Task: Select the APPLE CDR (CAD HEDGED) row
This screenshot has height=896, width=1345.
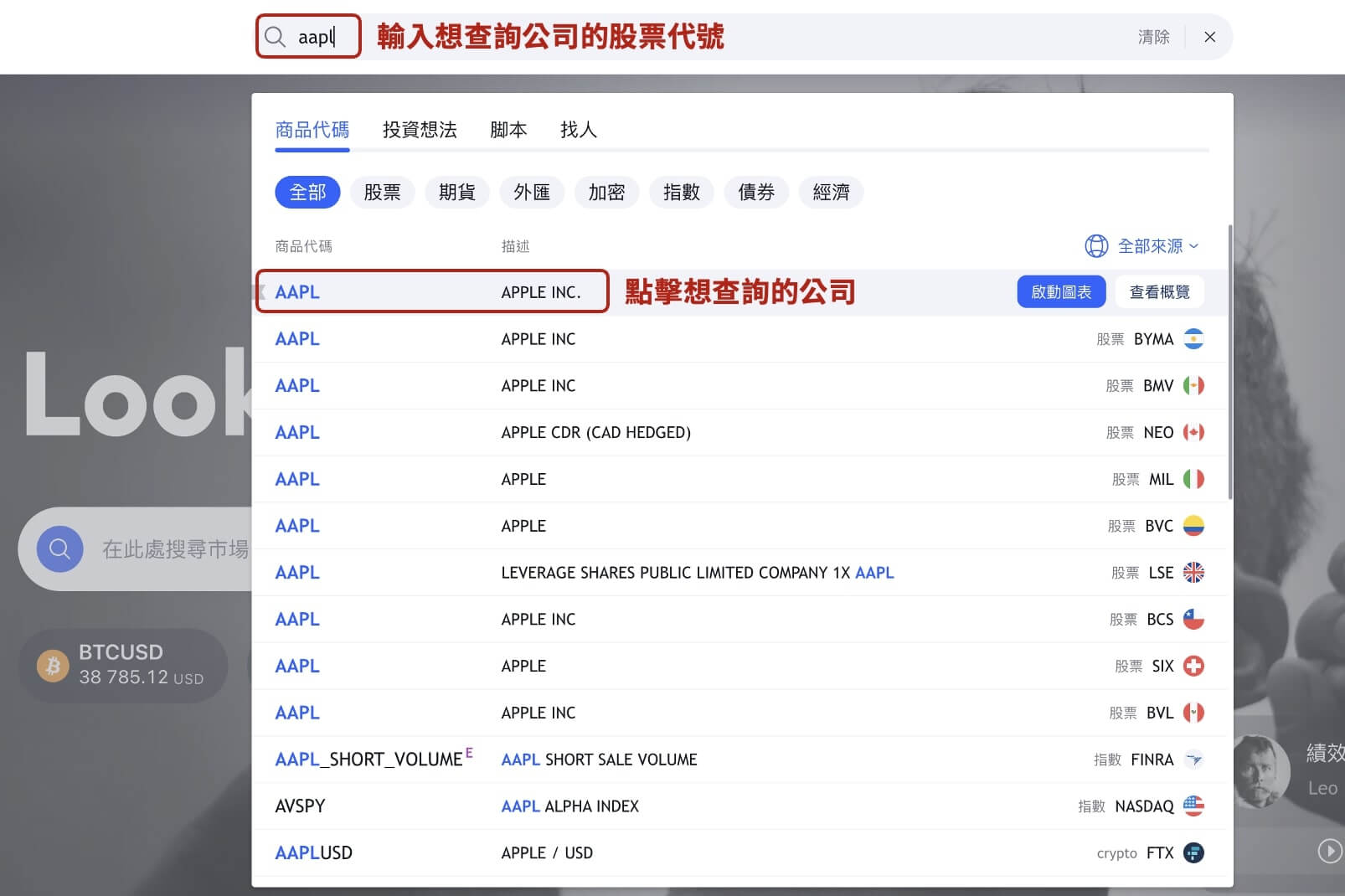Action: point(739,433)
